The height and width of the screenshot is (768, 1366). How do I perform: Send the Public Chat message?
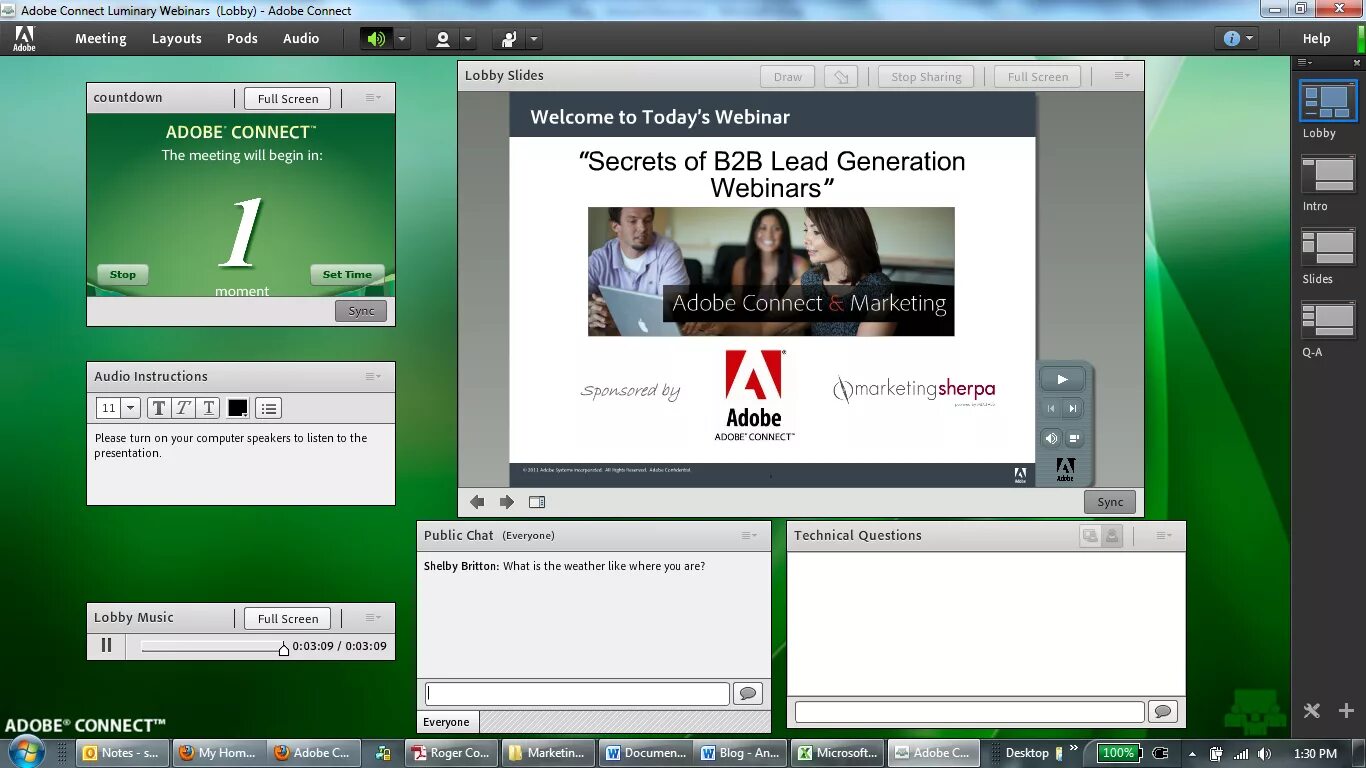pos(748,693)
